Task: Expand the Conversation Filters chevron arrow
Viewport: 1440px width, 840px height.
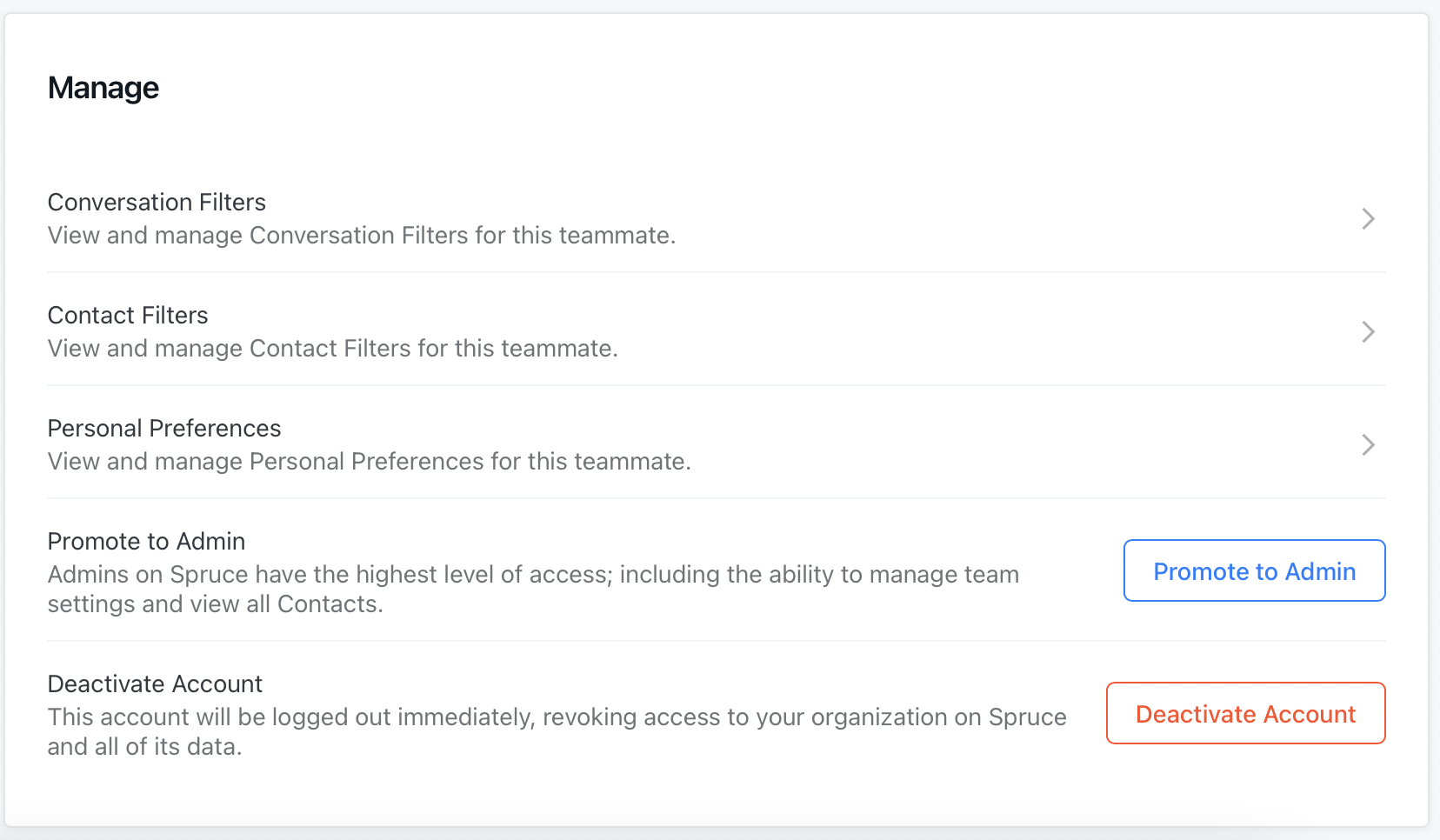Action: (x=1368, y=218)
